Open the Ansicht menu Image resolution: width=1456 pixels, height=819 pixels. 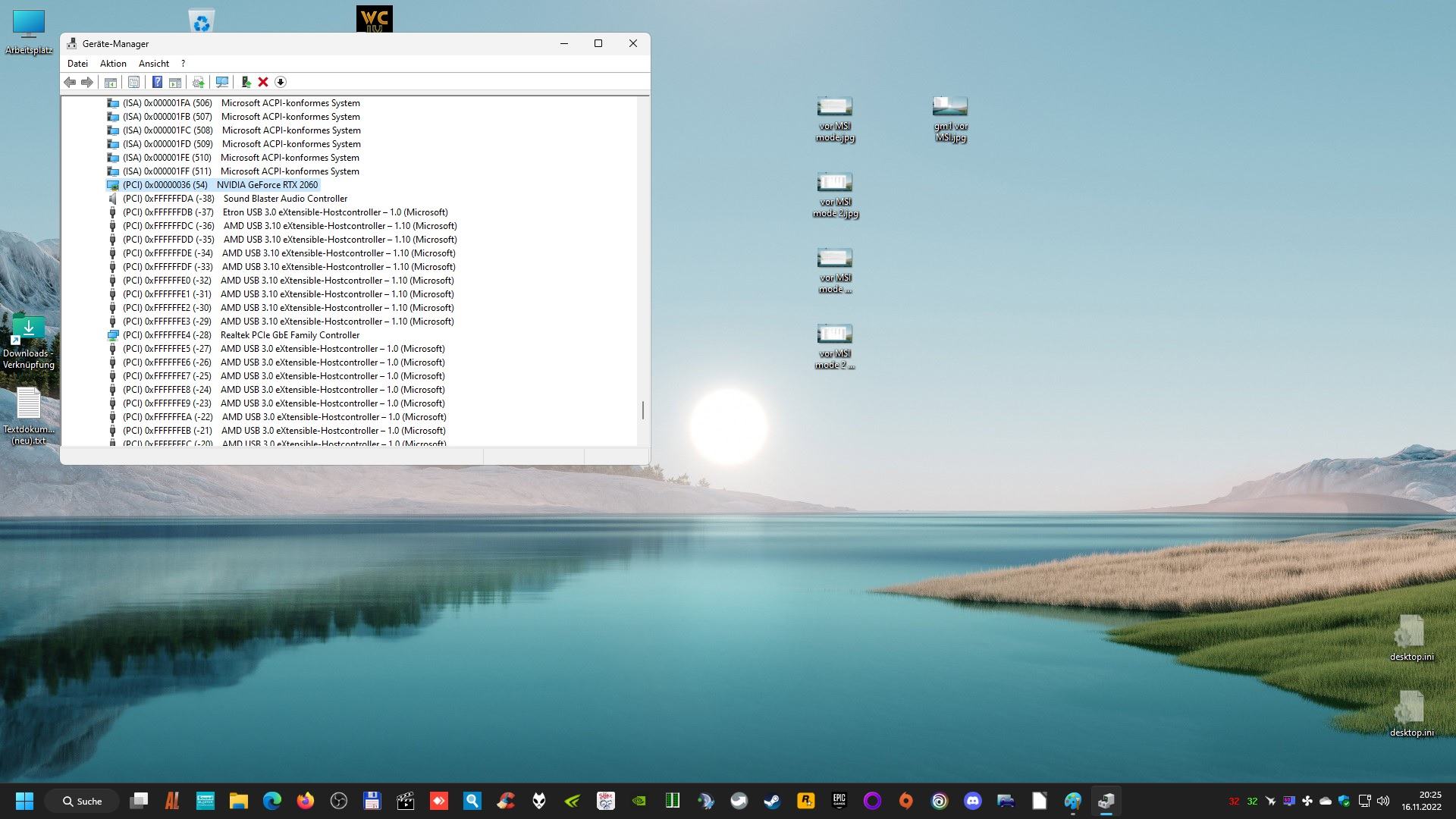[154, 64]
